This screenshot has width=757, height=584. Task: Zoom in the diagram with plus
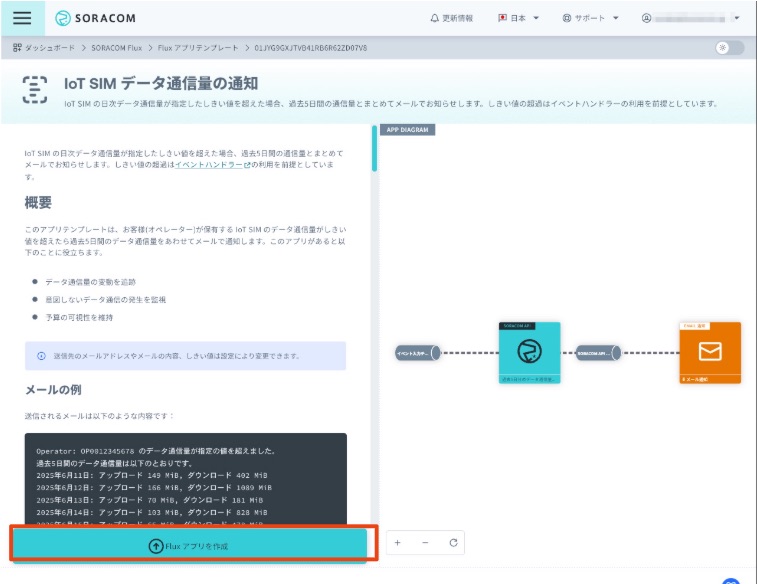(397, 543)
